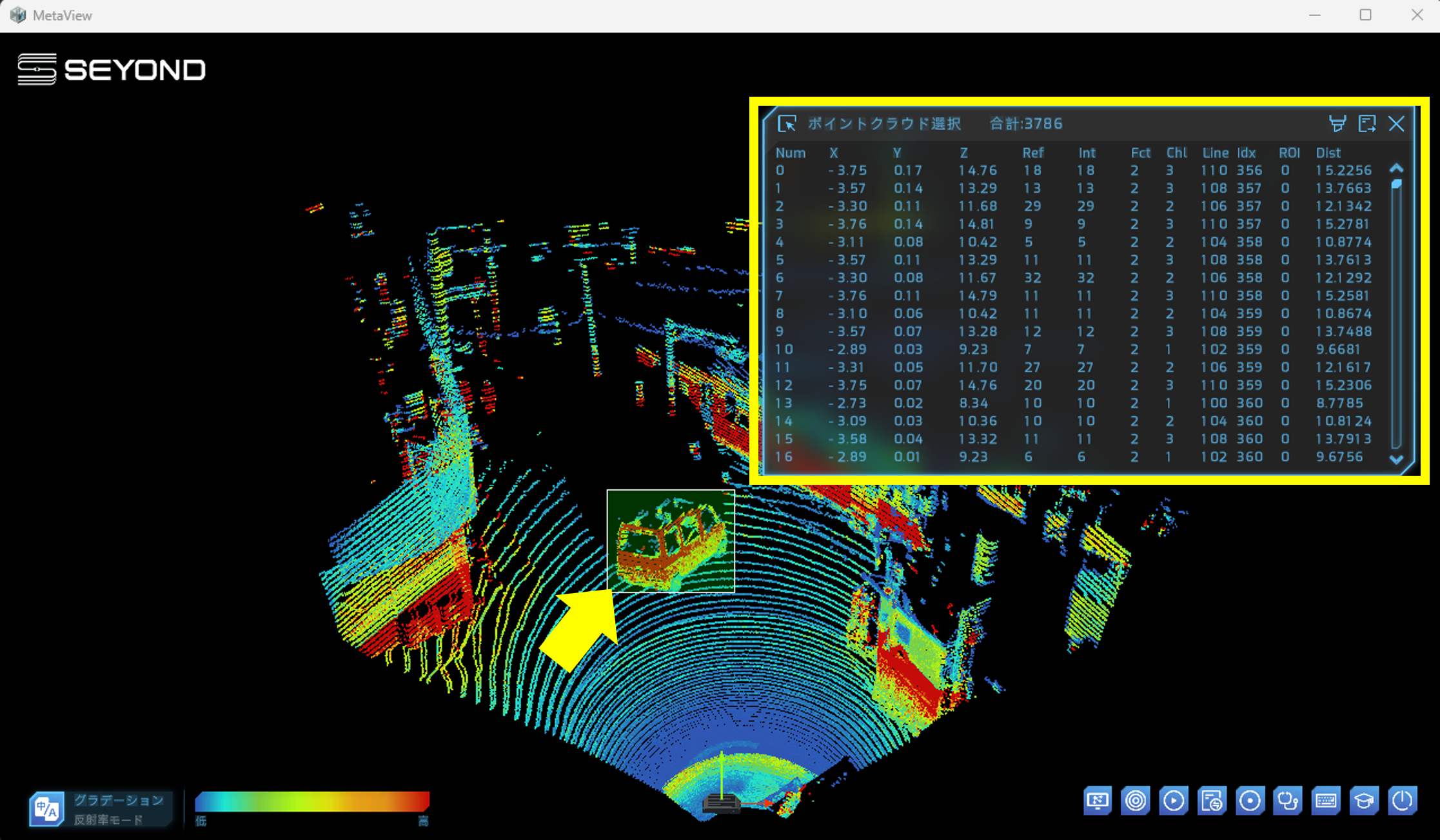Close the point cloud selection panel
The width and height of the screenshot is (1440, 840).
click(x=1396, y=124)
